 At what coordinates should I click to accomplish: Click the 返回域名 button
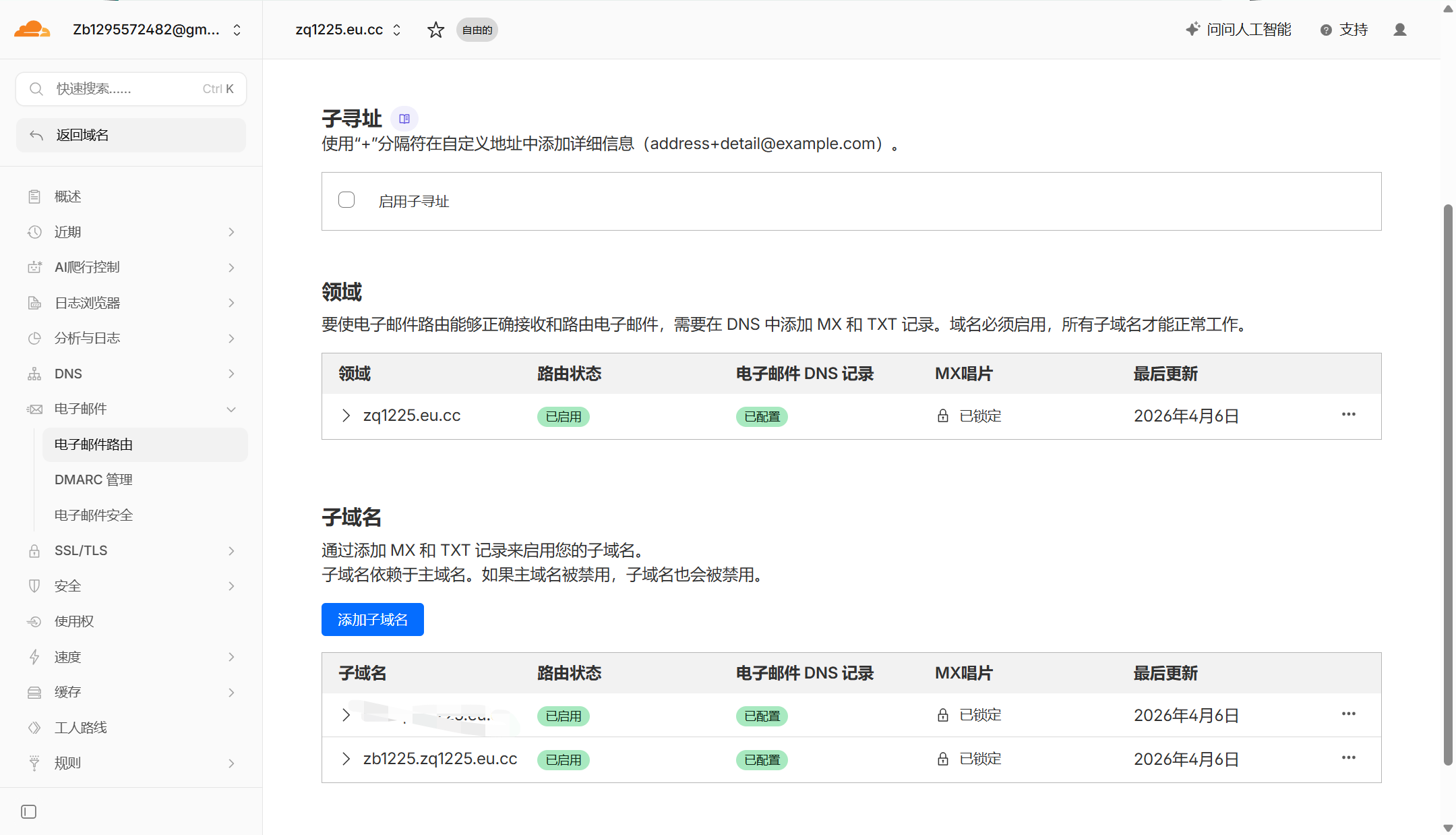click(x=131, y=135)
